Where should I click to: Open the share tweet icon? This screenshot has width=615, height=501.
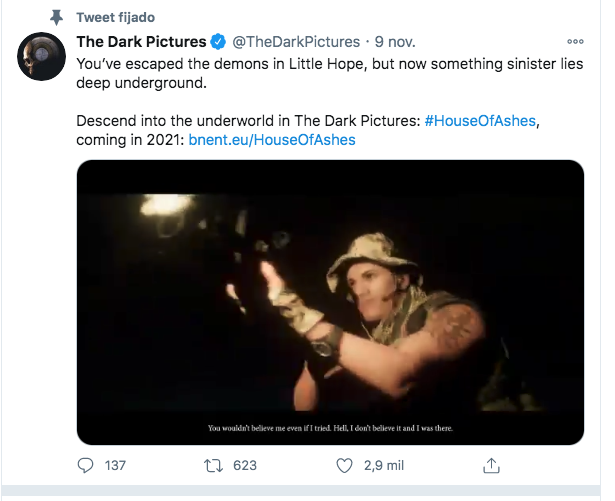click(x=491, y=466)
